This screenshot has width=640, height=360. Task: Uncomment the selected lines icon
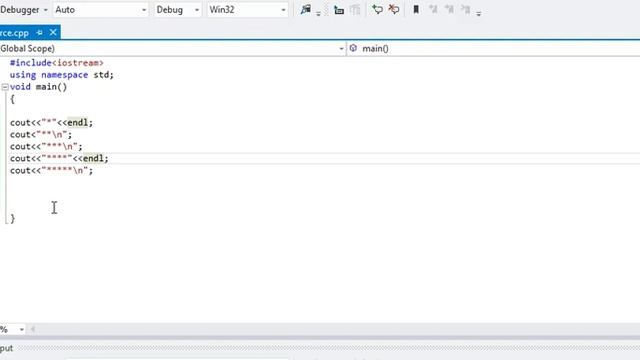394,9
